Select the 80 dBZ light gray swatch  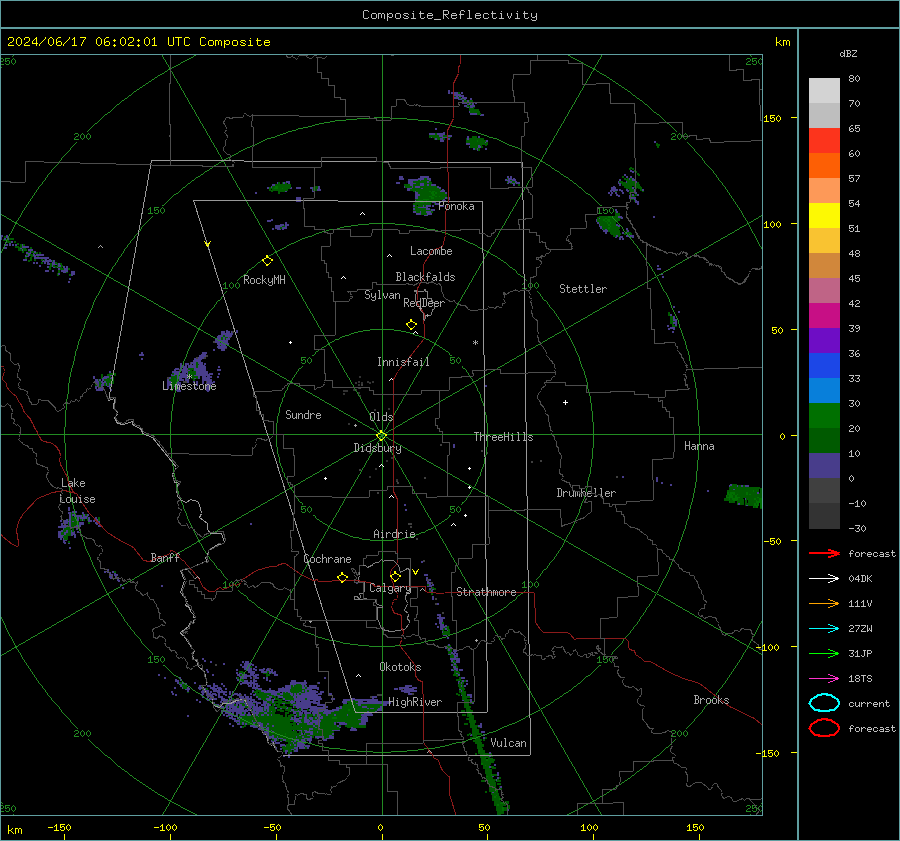(824, 90)
